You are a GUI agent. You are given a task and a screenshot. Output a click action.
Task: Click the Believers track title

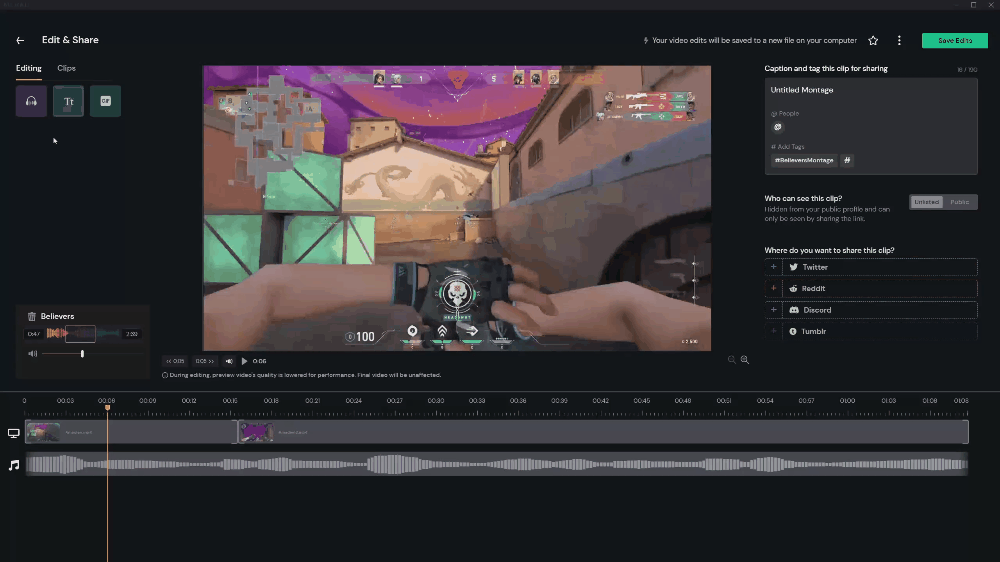(x=57, y=316)
